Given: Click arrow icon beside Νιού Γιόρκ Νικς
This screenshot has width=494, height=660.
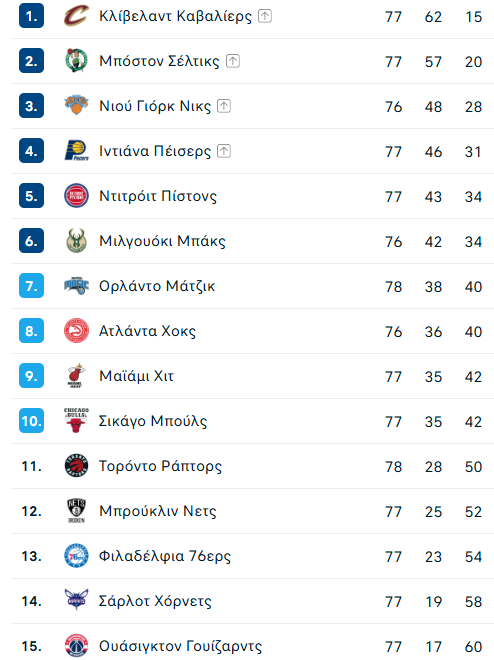Looking at the screenshot, I should click(x=224, y=106).
